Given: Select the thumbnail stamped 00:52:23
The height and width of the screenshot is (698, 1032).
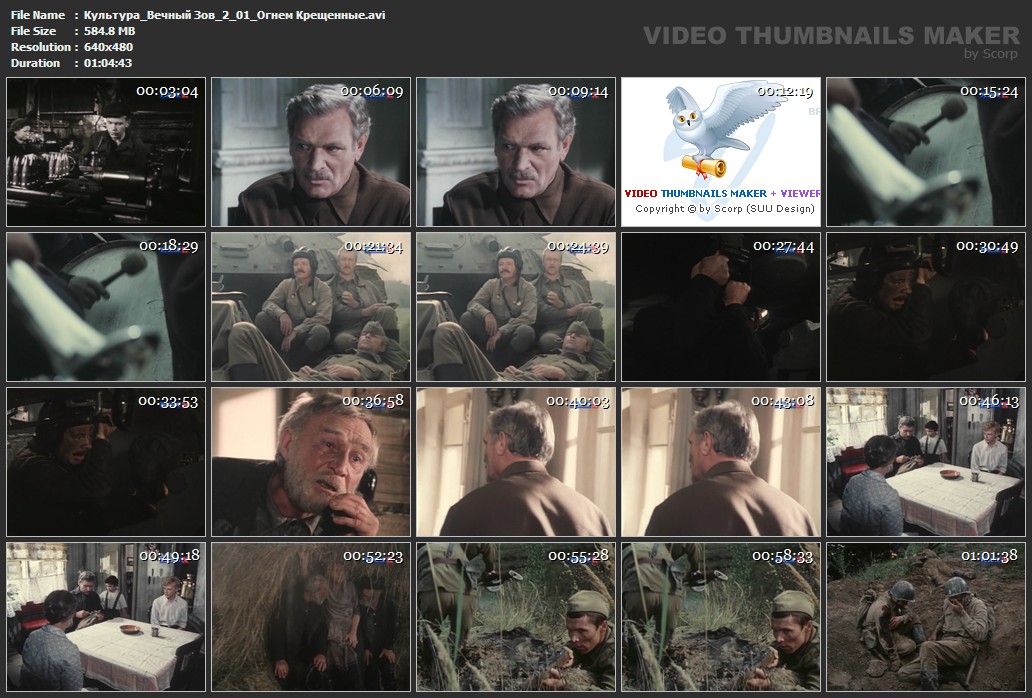Looking at the screenshot, I should click(x=311, y=617).
